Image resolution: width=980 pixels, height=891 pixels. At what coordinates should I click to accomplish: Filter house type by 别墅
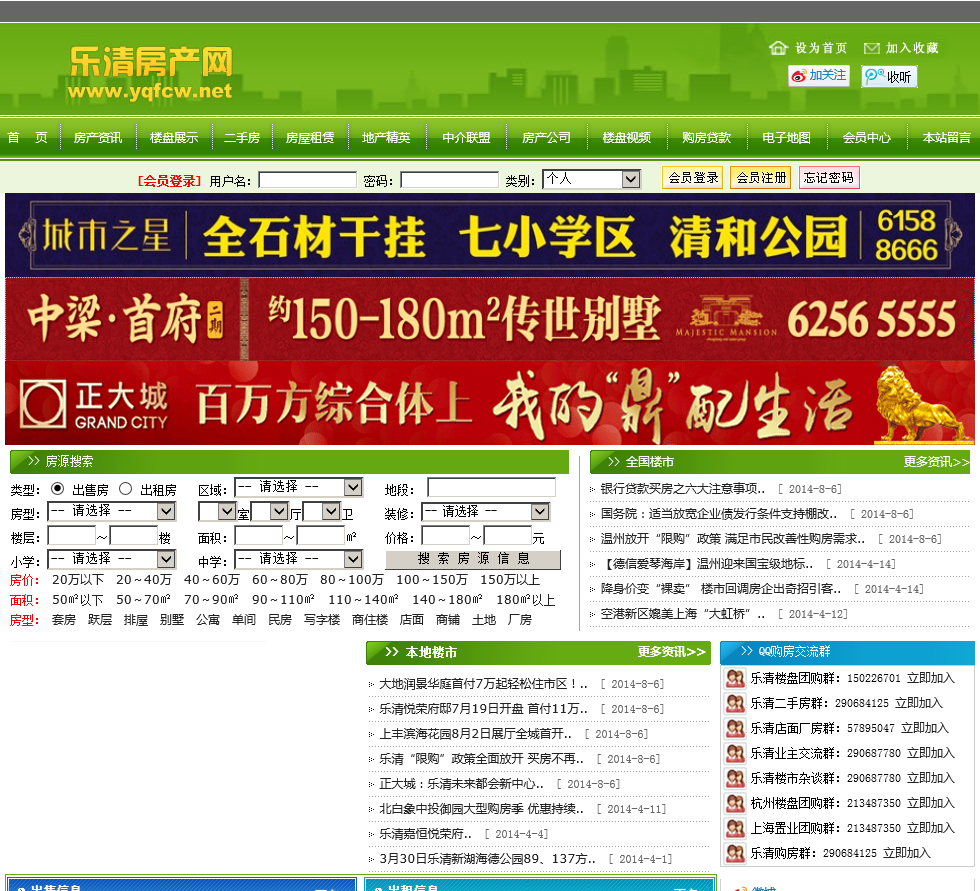tap(171, 620)
